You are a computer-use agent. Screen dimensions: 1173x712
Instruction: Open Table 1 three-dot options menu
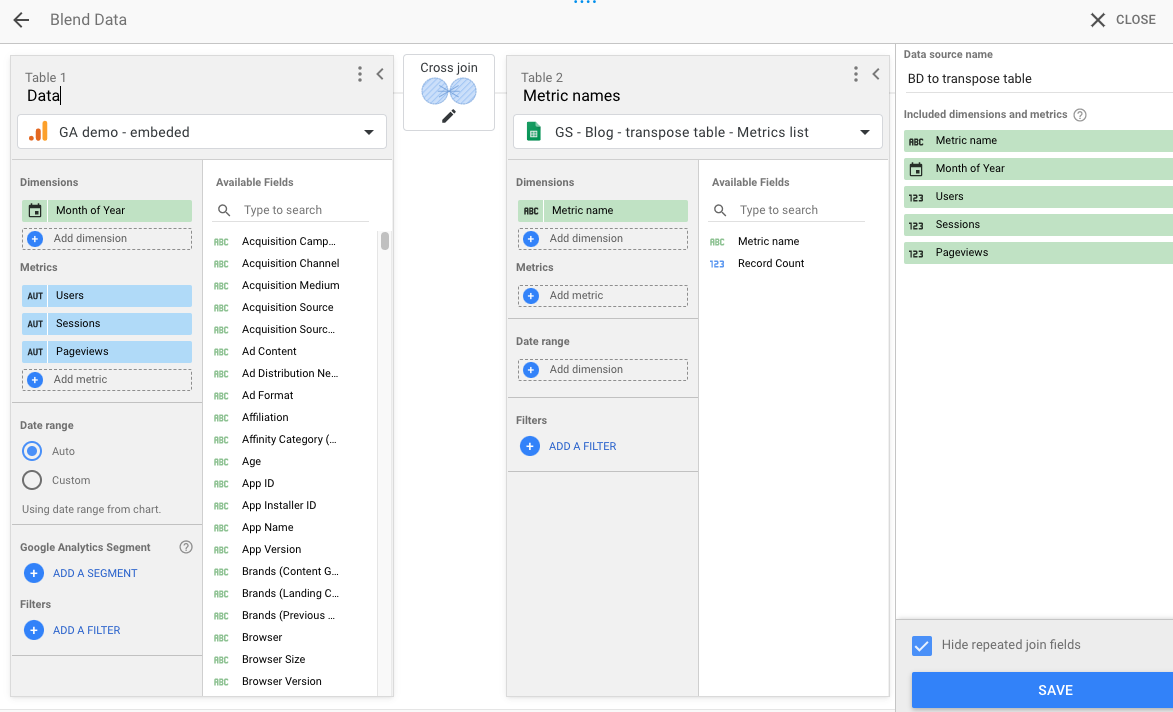[360, 74]
